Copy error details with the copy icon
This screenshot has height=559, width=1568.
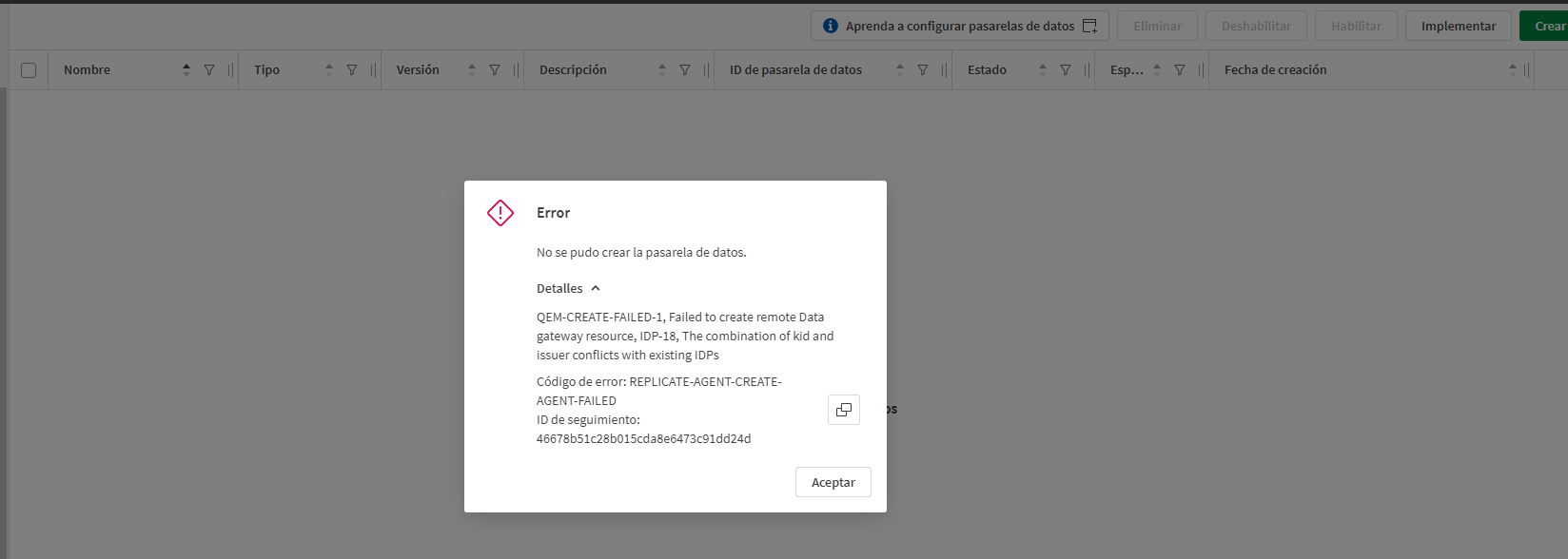tap(844, 410)
